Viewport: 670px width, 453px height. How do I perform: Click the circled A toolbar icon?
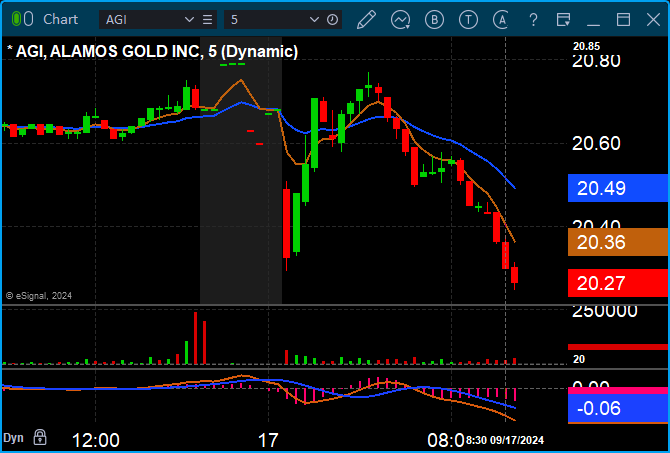point(501,20)
